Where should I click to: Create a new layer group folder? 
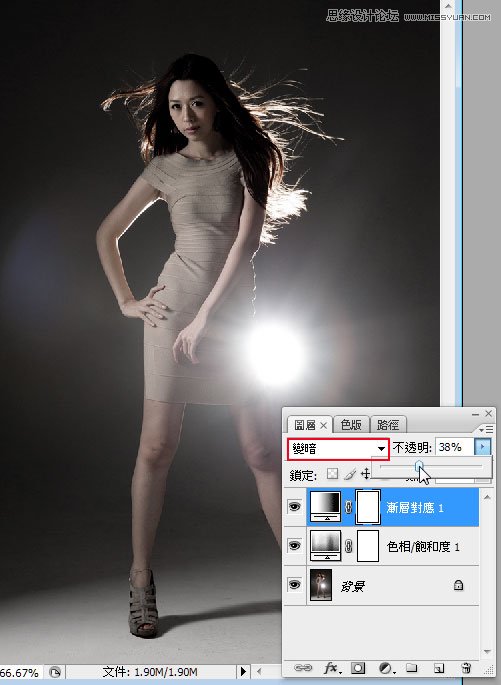point(411,668)
